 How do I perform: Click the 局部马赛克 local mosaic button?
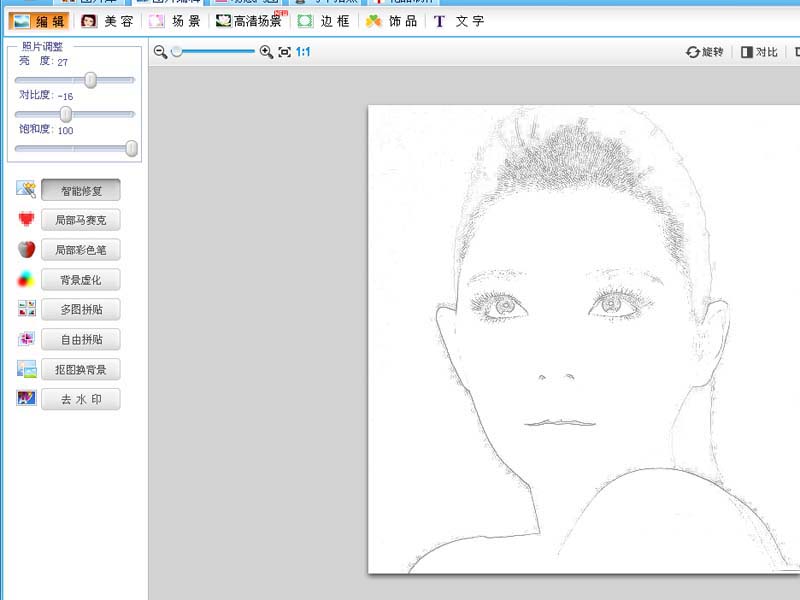pyautogui.click(x=81, y=220)
